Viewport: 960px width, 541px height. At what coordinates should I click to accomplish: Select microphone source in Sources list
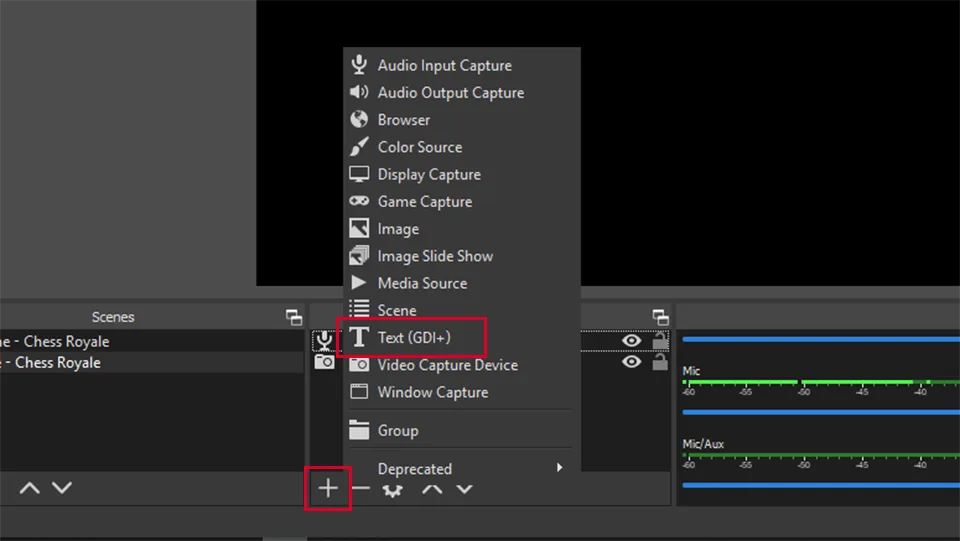pos(324,340)
